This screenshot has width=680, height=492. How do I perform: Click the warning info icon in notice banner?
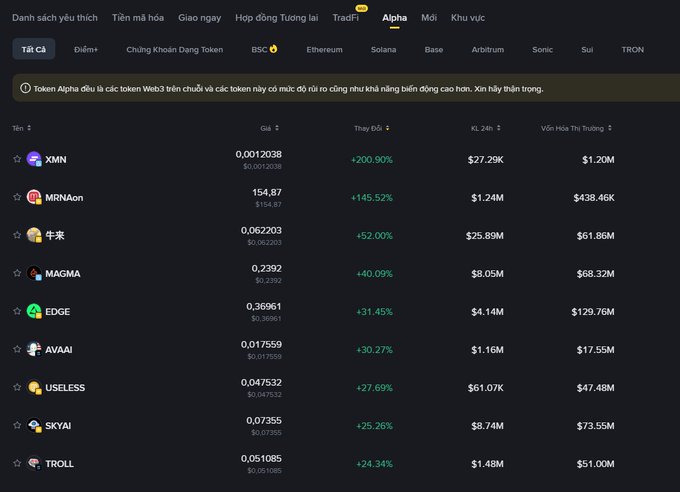click(25, 88)
